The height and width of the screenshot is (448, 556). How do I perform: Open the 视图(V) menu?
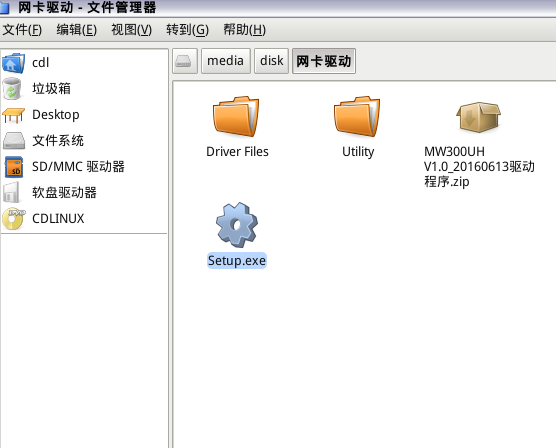coord(132,30)
